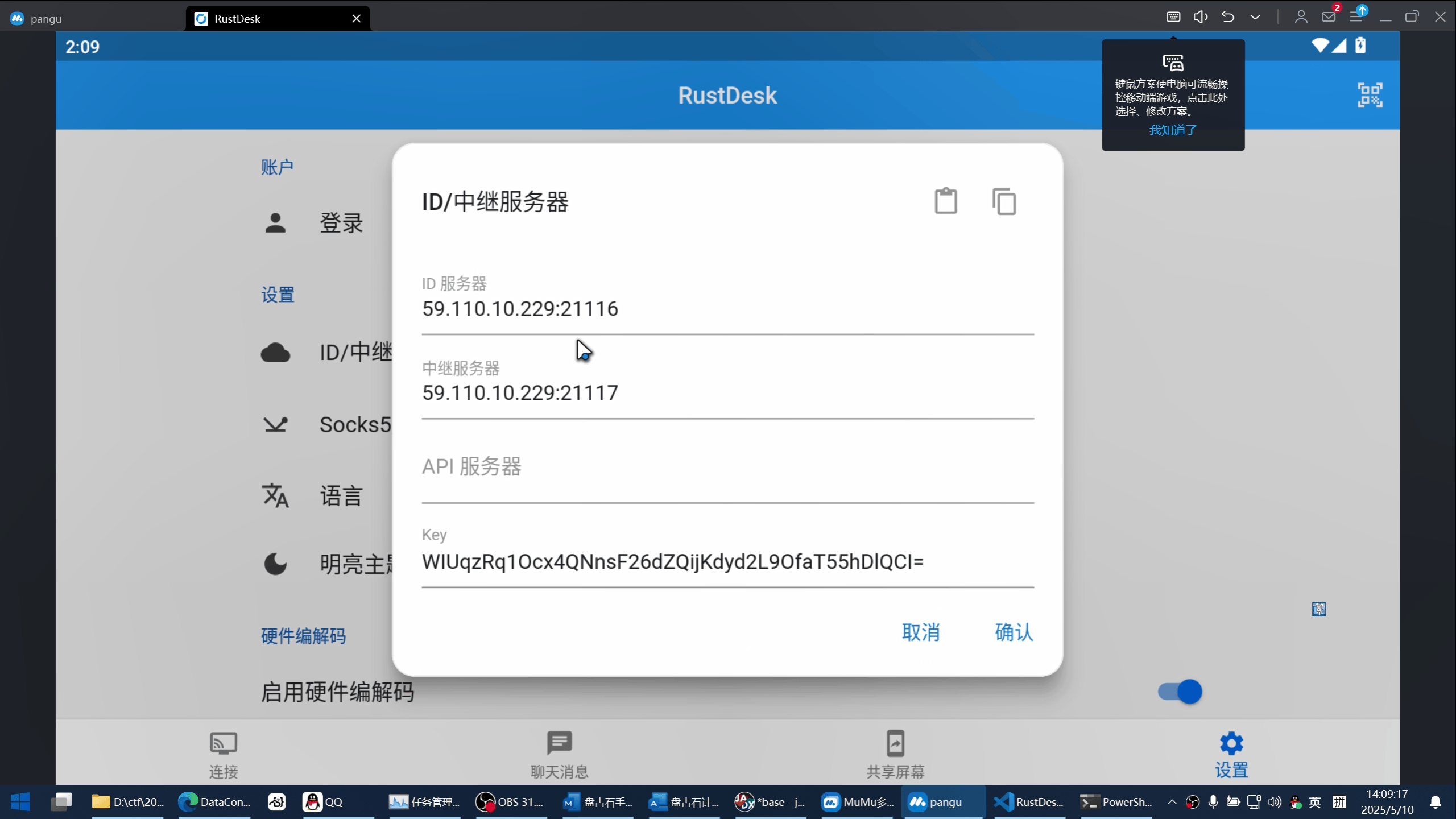
Task: Click the undo/back arrow in title bar
Action: [1228, 17]
